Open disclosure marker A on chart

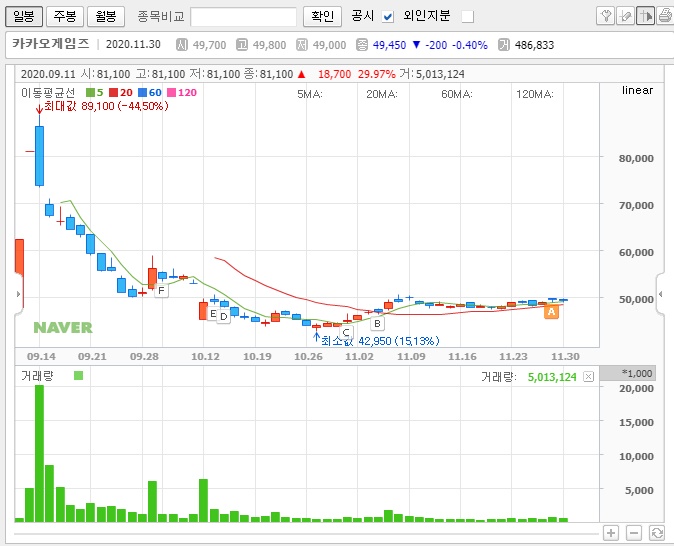(551, 312)
